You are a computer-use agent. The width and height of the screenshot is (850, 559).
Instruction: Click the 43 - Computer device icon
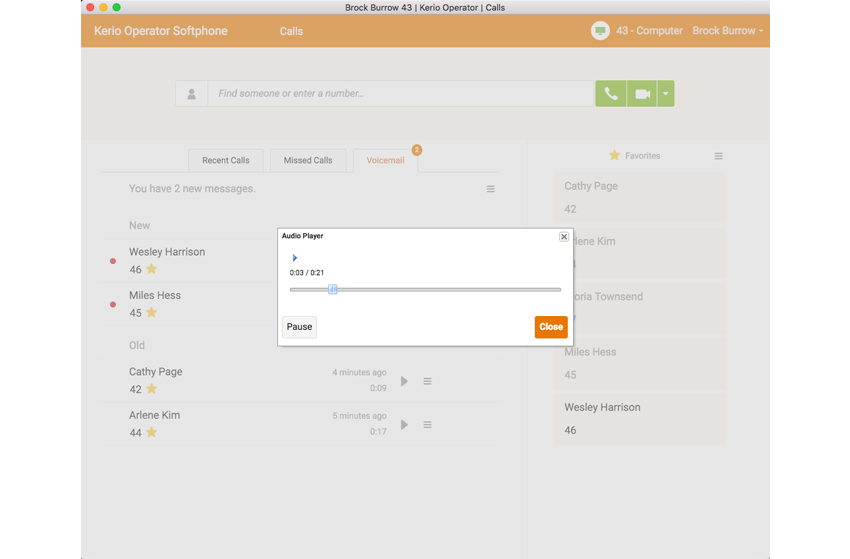[x=600, y=31]
